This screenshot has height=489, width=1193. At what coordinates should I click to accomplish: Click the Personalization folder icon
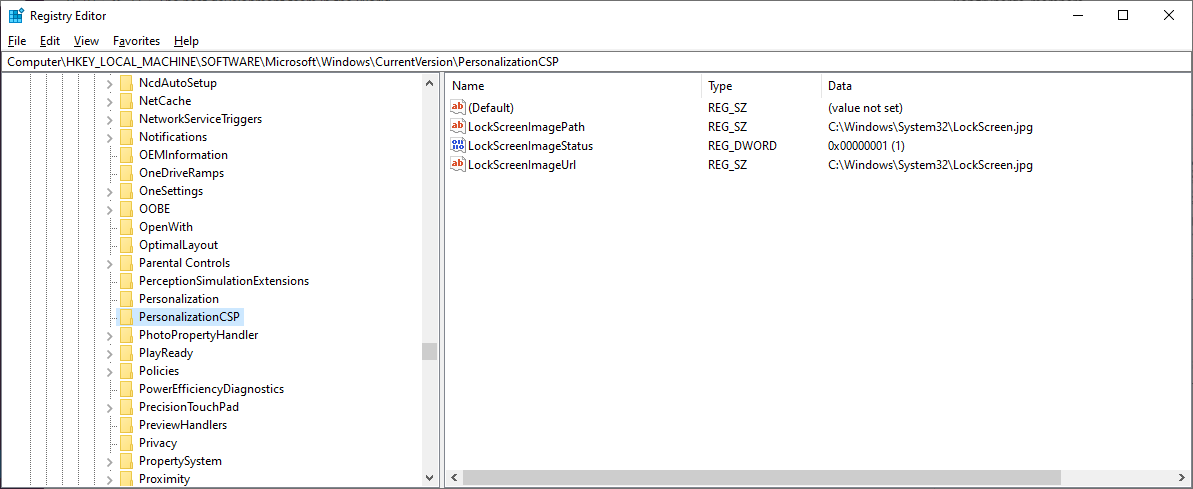pos(126,299)
